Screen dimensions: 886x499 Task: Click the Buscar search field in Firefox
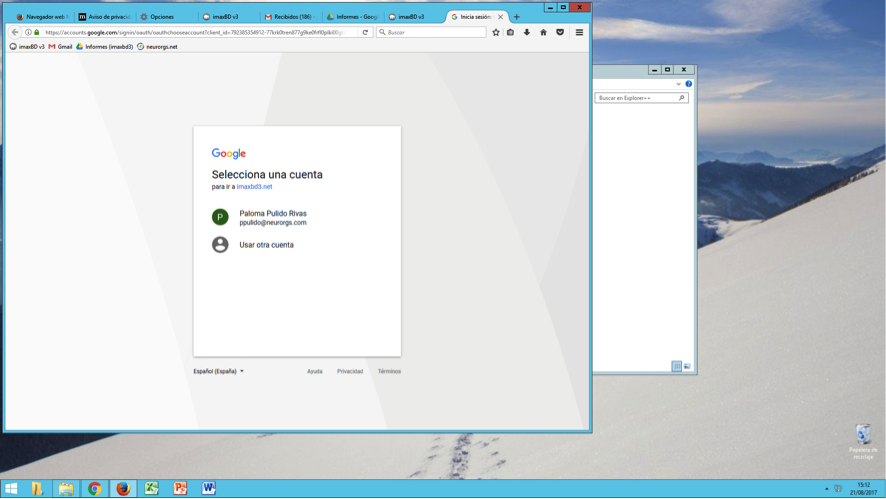tap(431, 32)
